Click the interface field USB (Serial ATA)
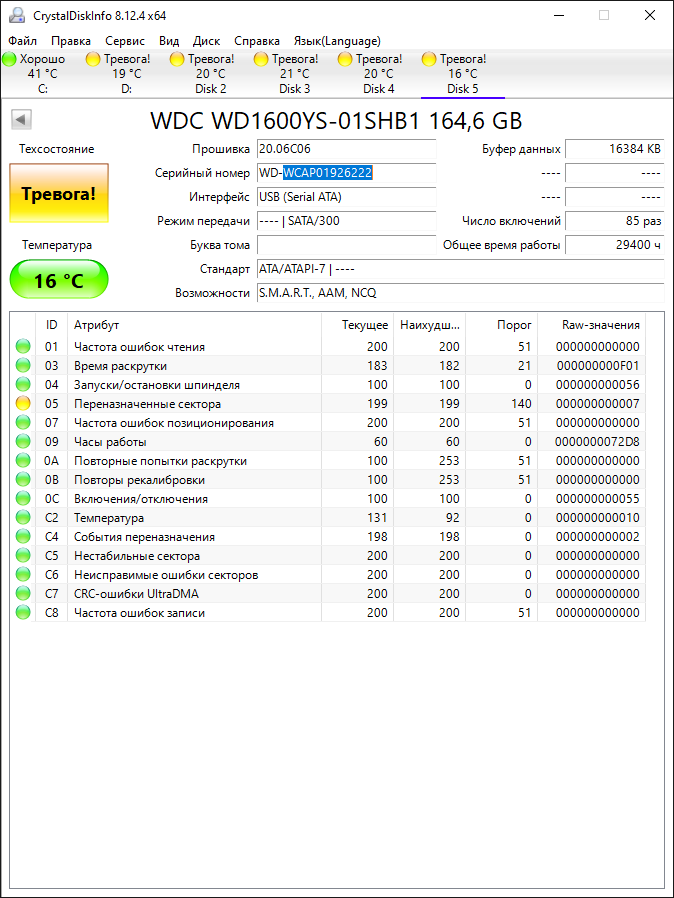This screenshot has width=674, height=898. [x=346, y=197]
